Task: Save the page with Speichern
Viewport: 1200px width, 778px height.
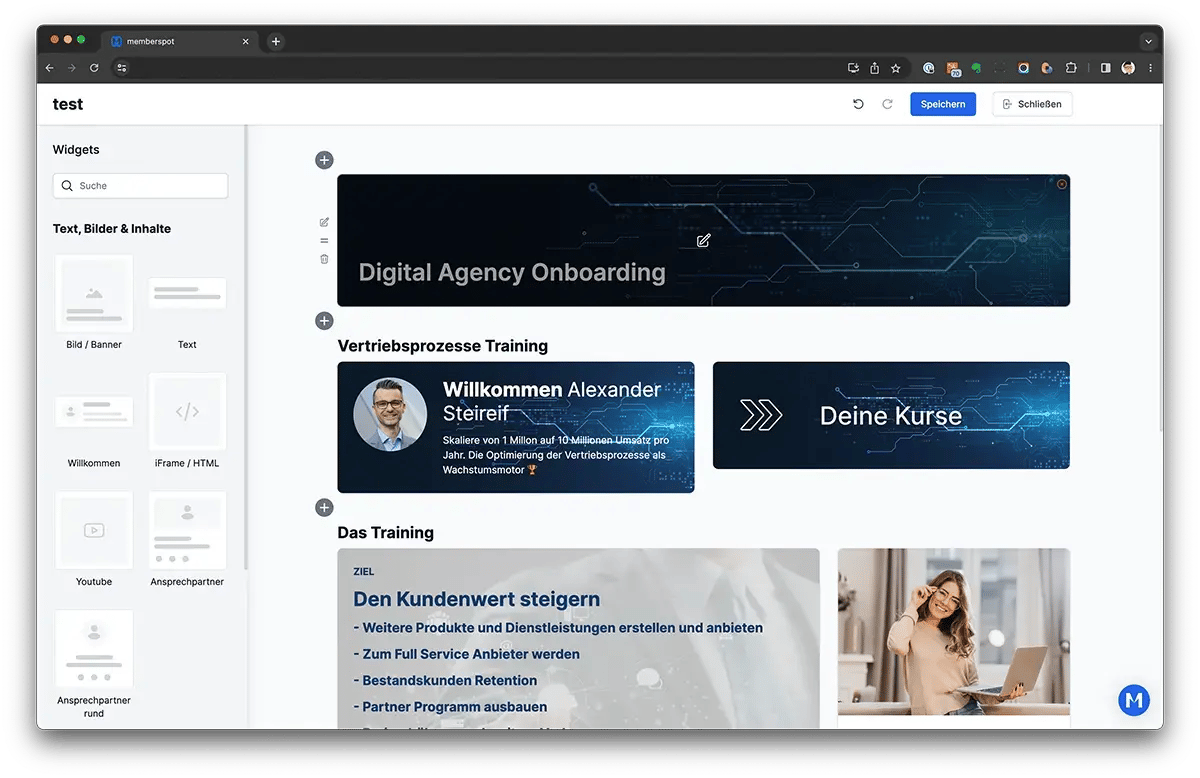Action: coord(943,104)
